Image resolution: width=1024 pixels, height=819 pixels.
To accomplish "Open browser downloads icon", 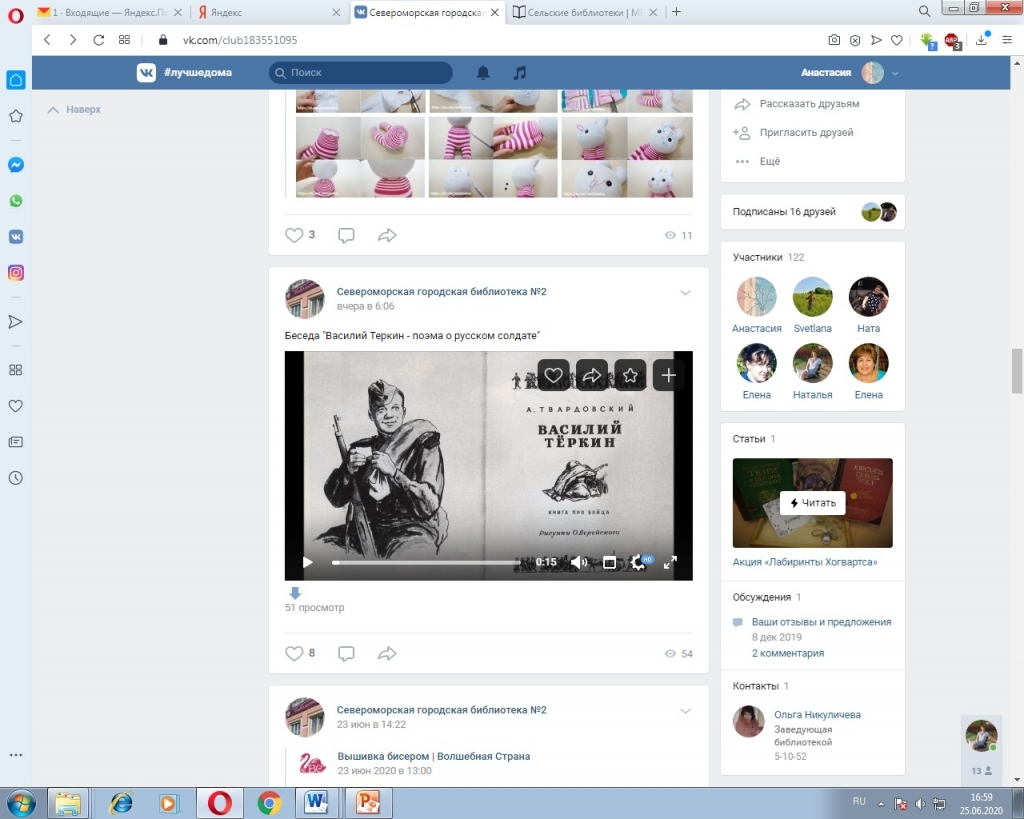I will (981, 40).
